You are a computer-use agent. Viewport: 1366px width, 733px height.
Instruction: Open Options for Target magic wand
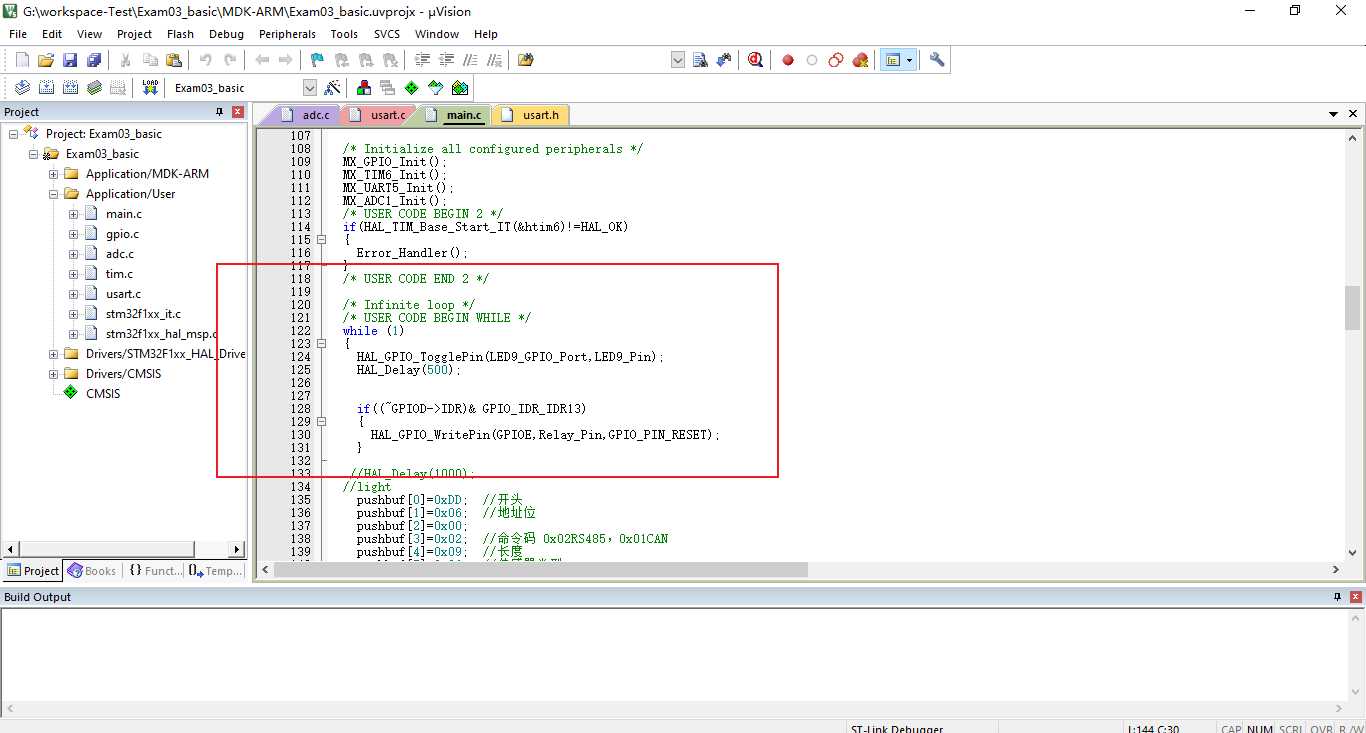coord(333,88)
